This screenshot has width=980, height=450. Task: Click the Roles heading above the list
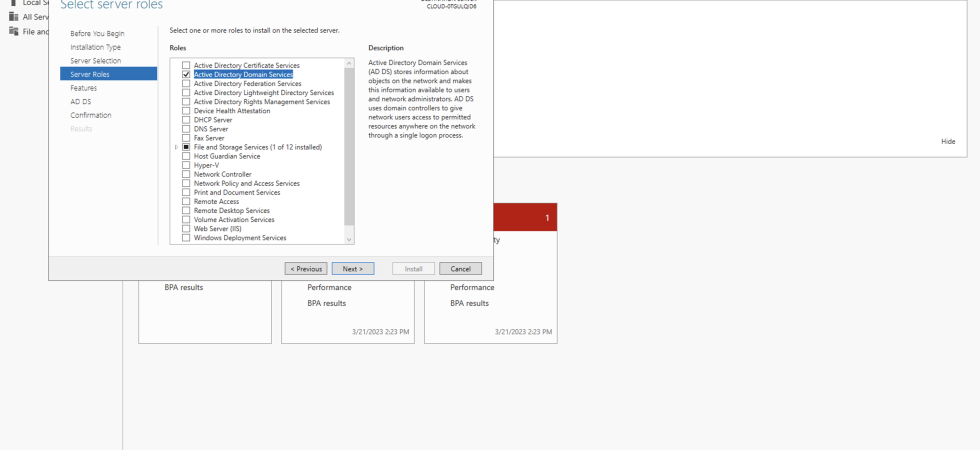click(178, 48)
